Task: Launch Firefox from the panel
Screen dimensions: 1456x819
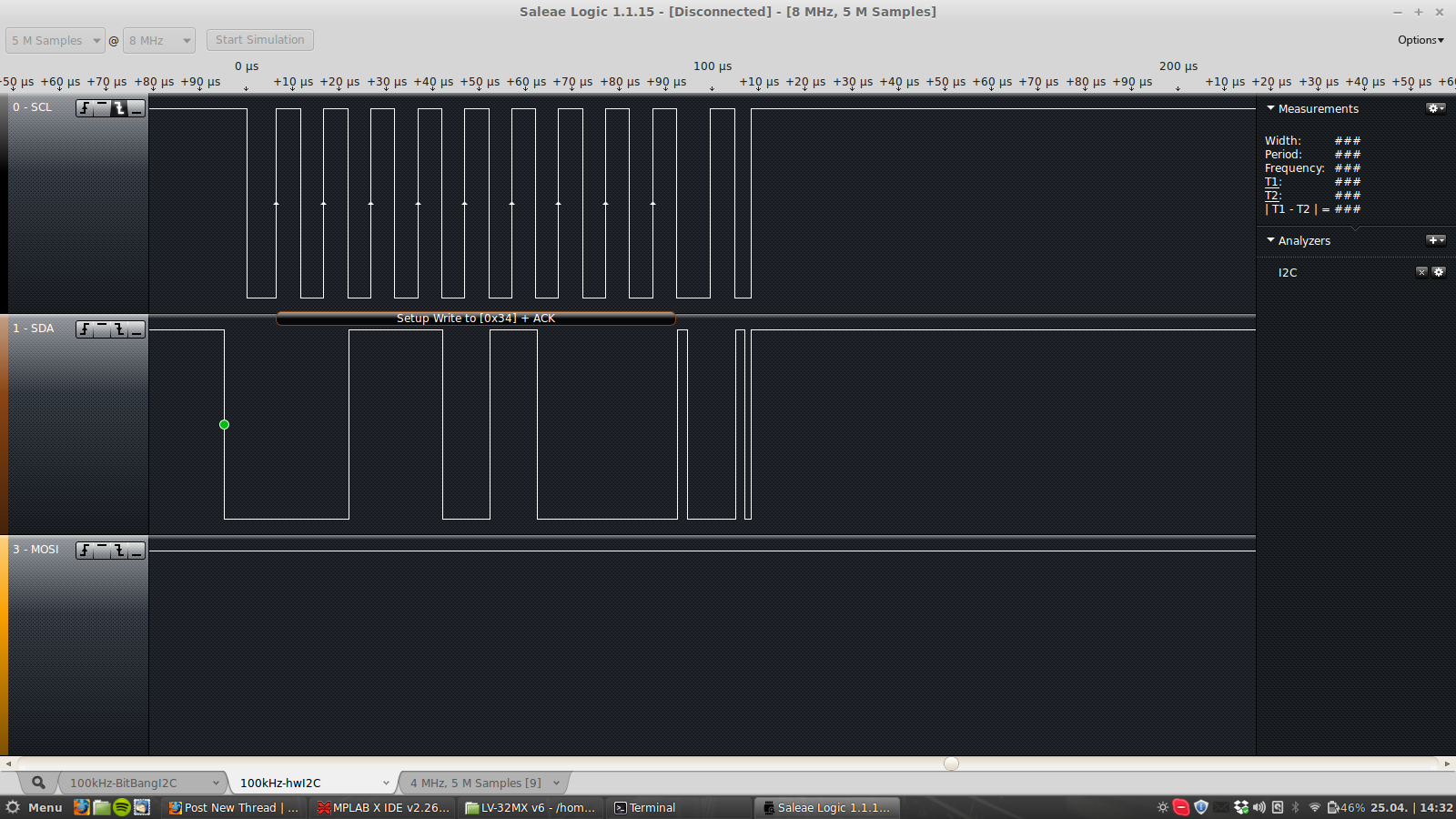Action: point(81,807)
